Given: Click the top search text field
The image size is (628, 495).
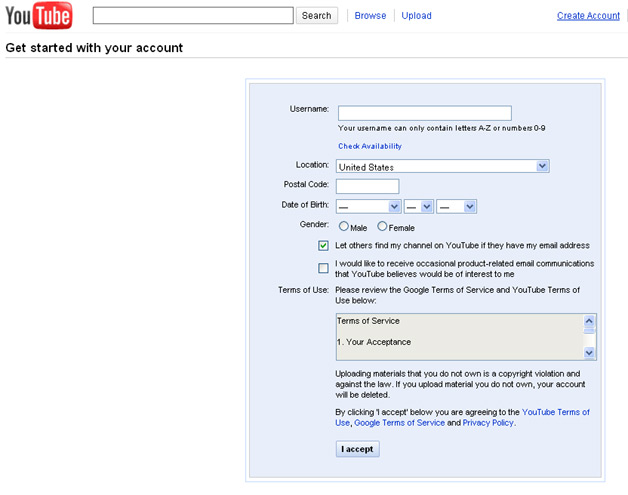Looking at the screenshot, I should [x=193, y=16].
